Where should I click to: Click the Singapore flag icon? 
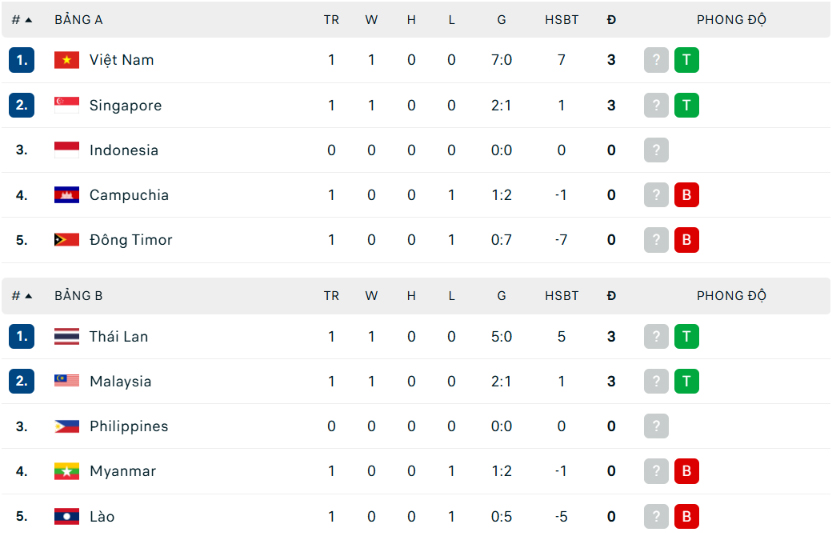tap(66, 105)
